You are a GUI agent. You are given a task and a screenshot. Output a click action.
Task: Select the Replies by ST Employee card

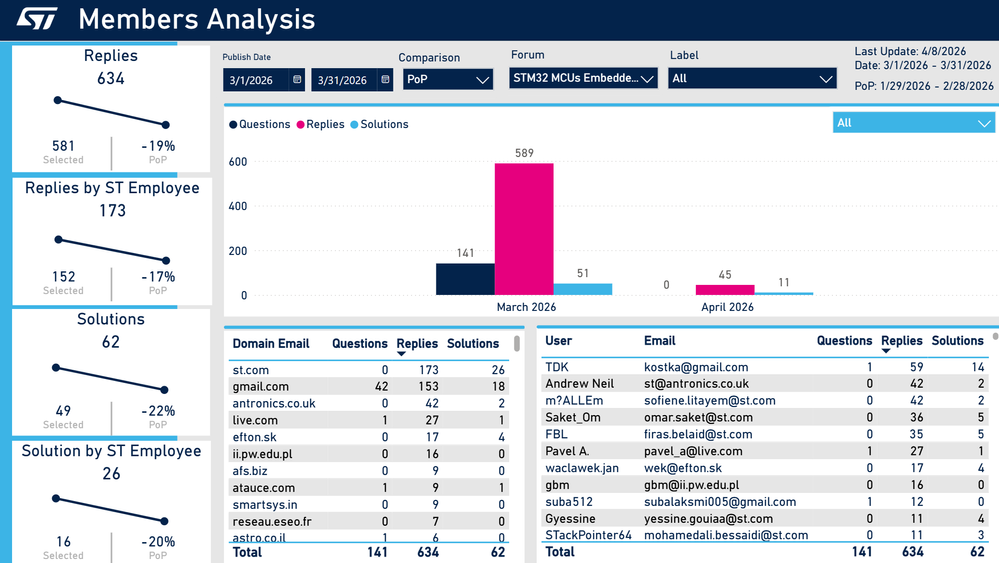111,241
